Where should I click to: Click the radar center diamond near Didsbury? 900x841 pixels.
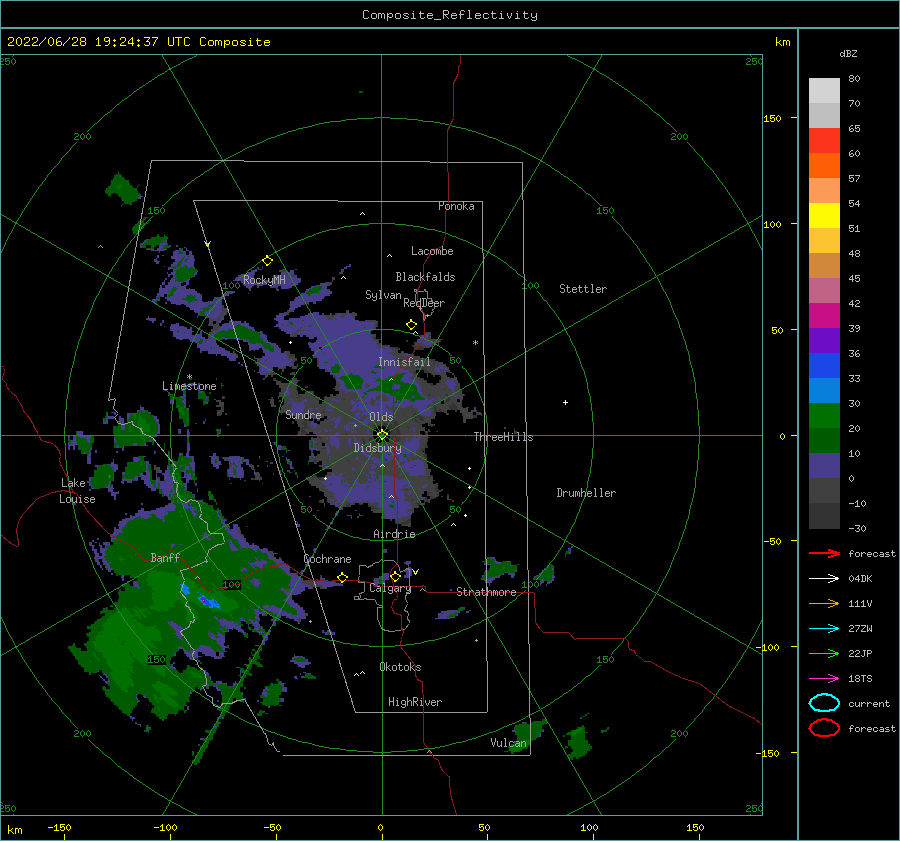382,435
